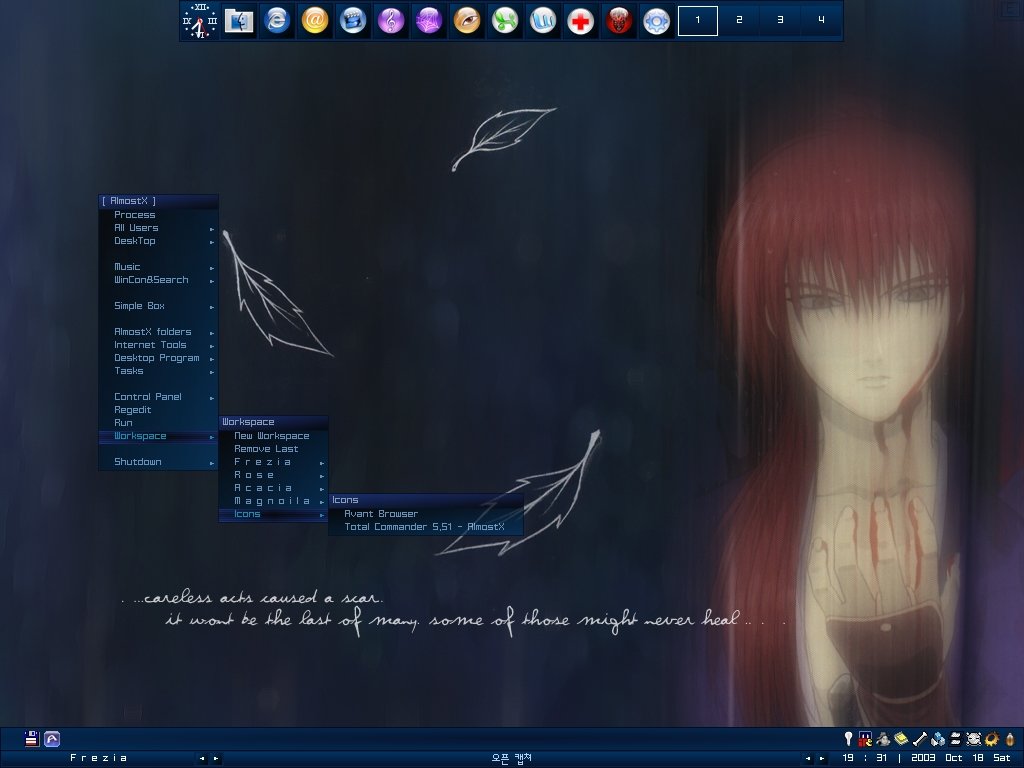Launch the red demon face icon
This screenshot has width=1024, height=768.
pos(618,20)
